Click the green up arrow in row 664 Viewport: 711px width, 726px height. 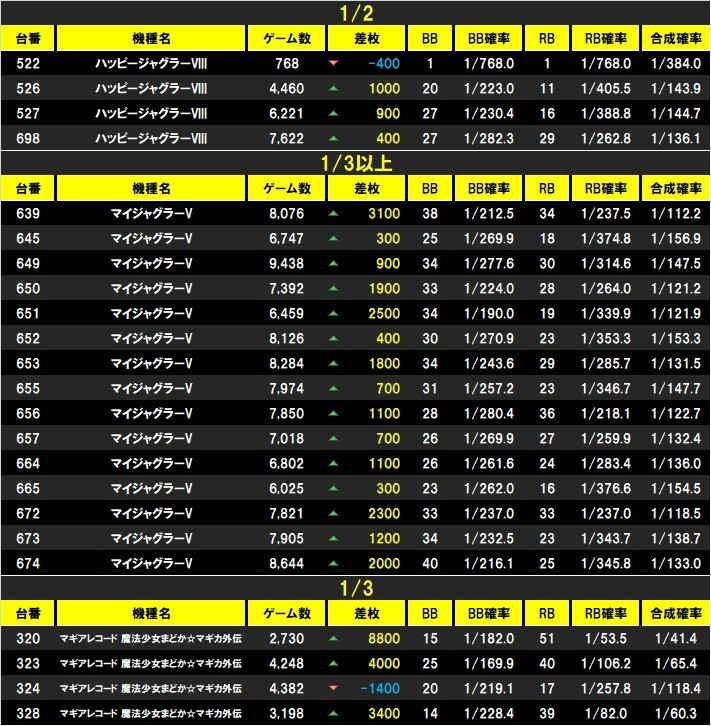(333, 463)
